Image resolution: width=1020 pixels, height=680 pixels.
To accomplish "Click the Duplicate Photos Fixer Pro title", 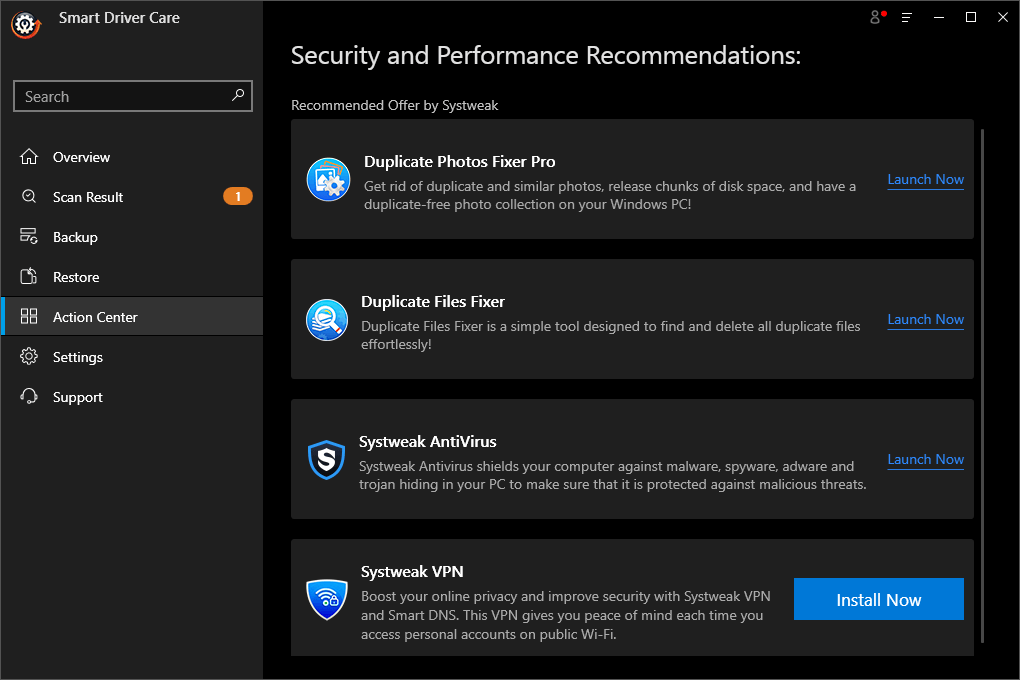I will click(459, 161).
